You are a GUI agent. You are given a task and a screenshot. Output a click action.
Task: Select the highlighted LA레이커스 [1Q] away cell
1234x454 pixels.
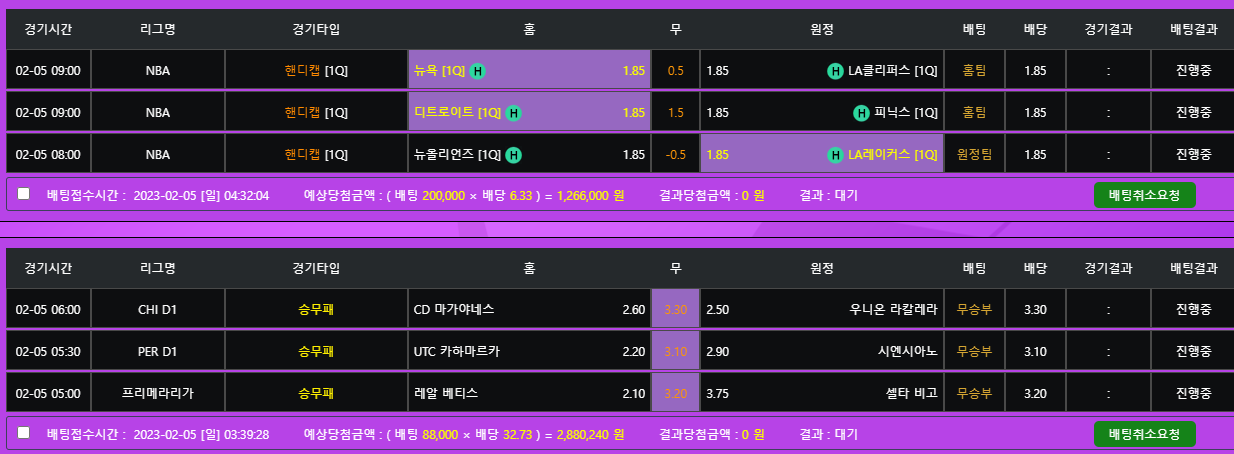point(821,155)
